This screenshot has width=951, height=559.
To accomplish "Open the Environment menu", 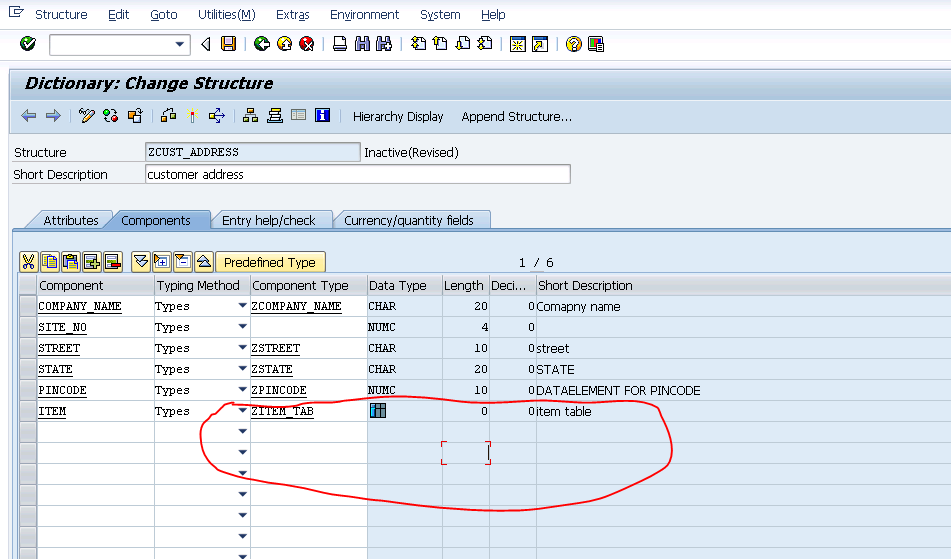I will coord(364,15).
